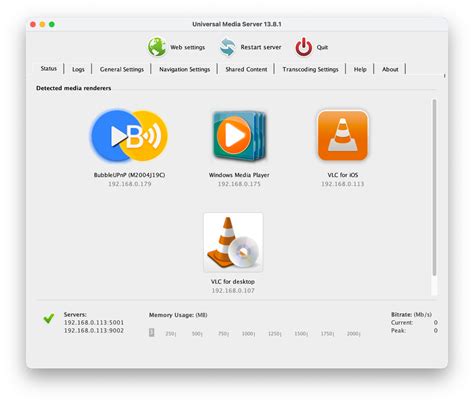Open Web settings globe icon
The height and width of the screenshot is (403, 474).
pyautogui.click(x=157, y=47)
